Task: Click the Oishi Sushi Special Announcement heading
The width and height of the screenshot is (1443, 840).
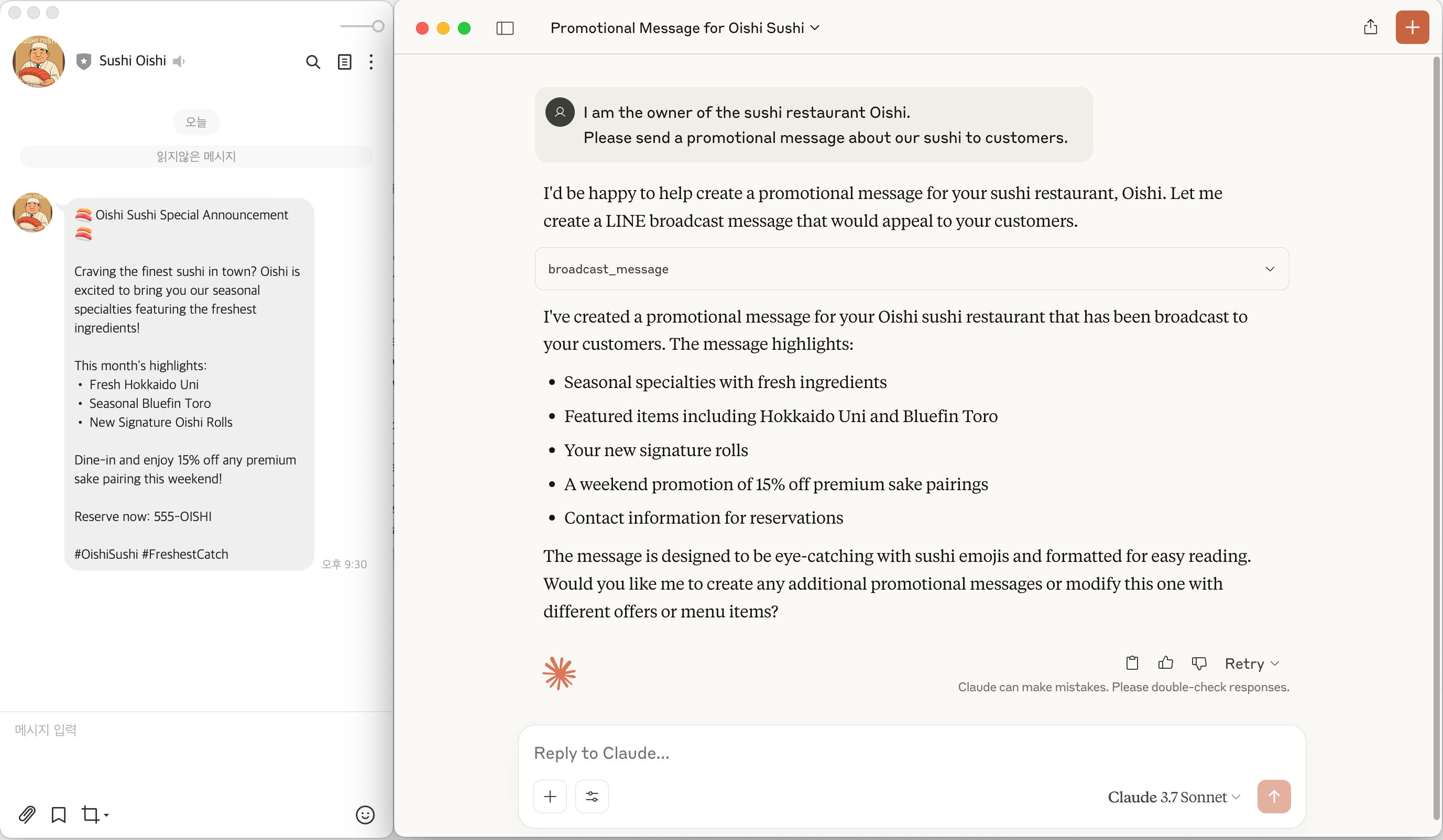Action: pos(191,215)
